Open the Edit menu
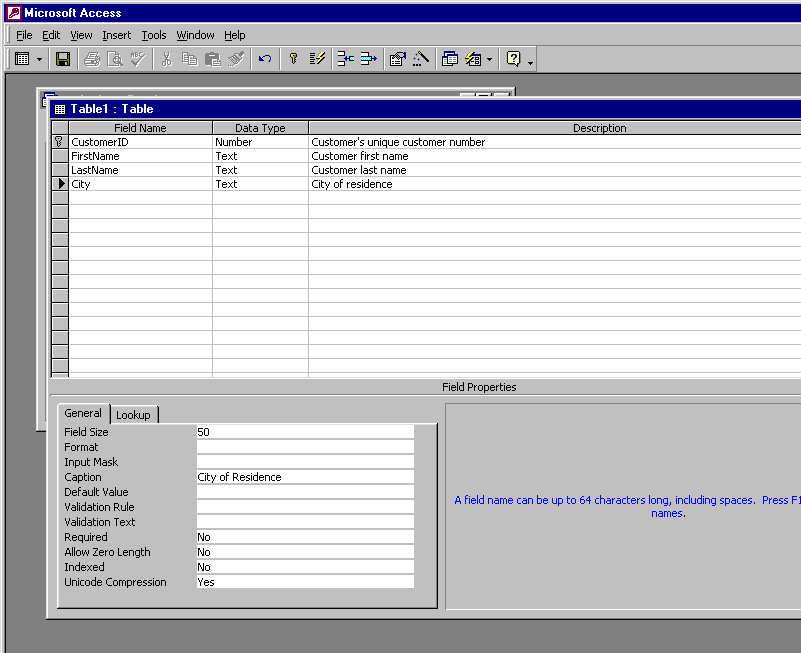The width and height of the screenshot is (801, 653). [x=51, y=35]
